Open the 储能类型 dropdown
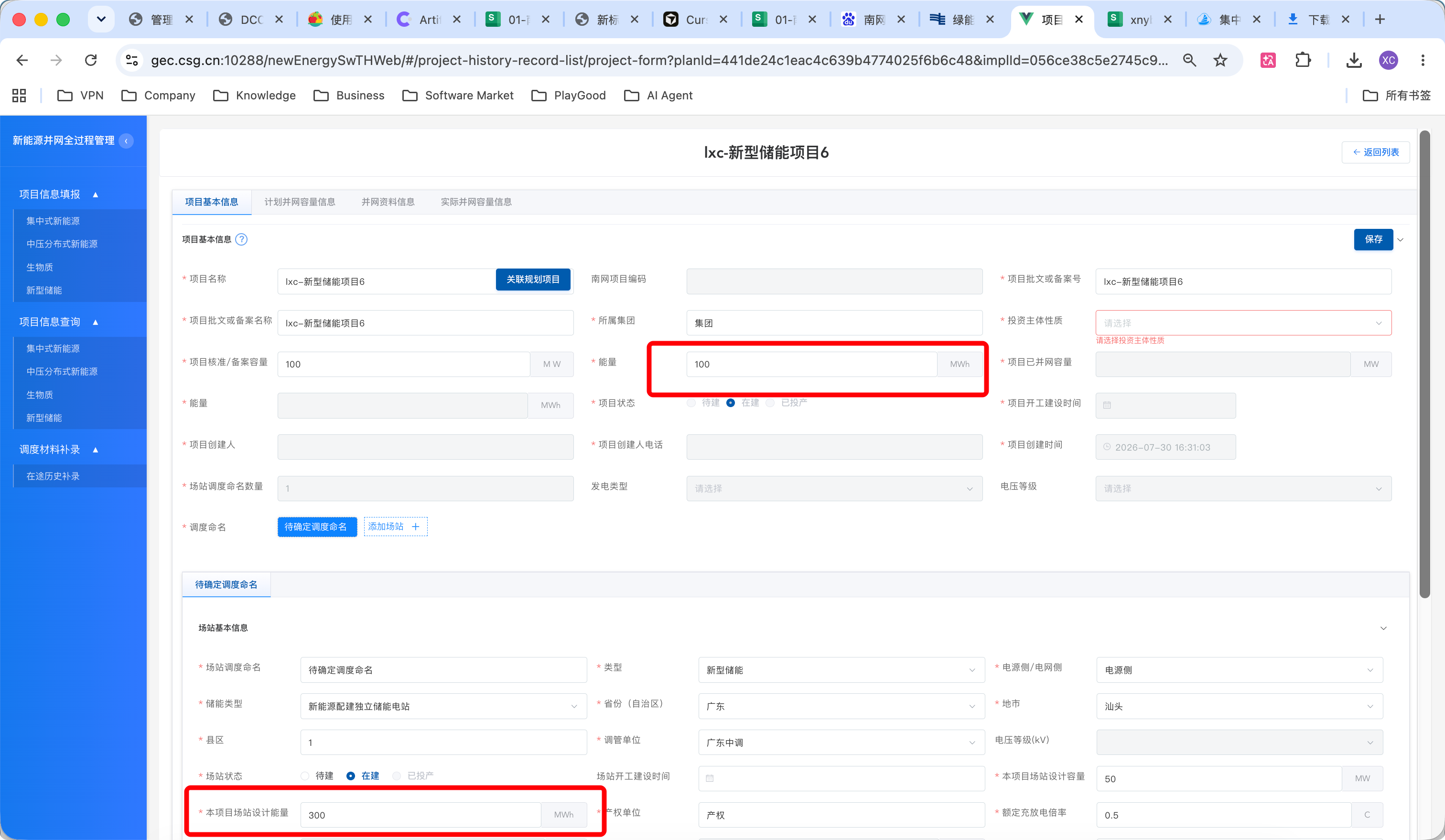 443,706
